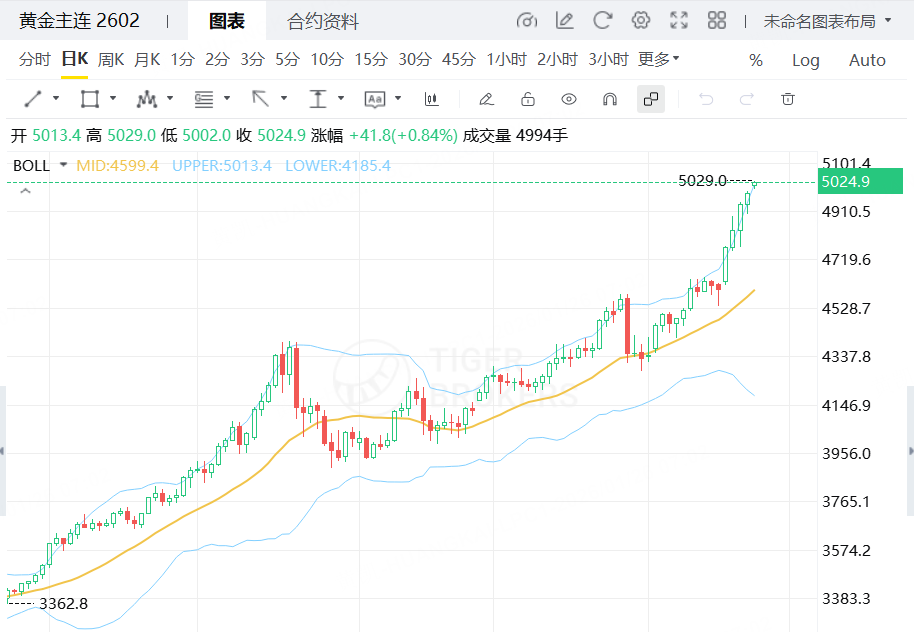
Task: Select the measure range tool
Action: pyautogui.click(x=318, y=99)
